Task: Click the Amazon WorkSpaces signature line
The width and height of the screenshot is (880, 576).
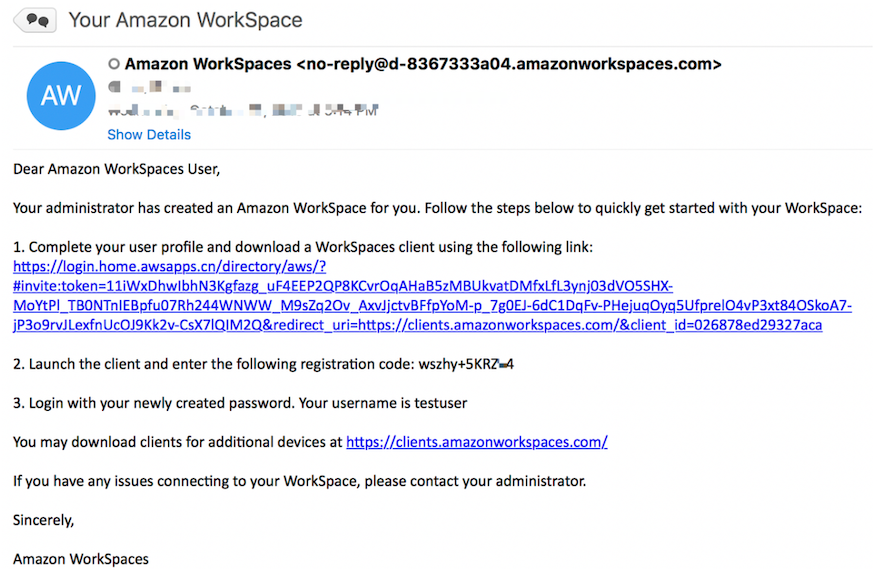Action: 81,559
